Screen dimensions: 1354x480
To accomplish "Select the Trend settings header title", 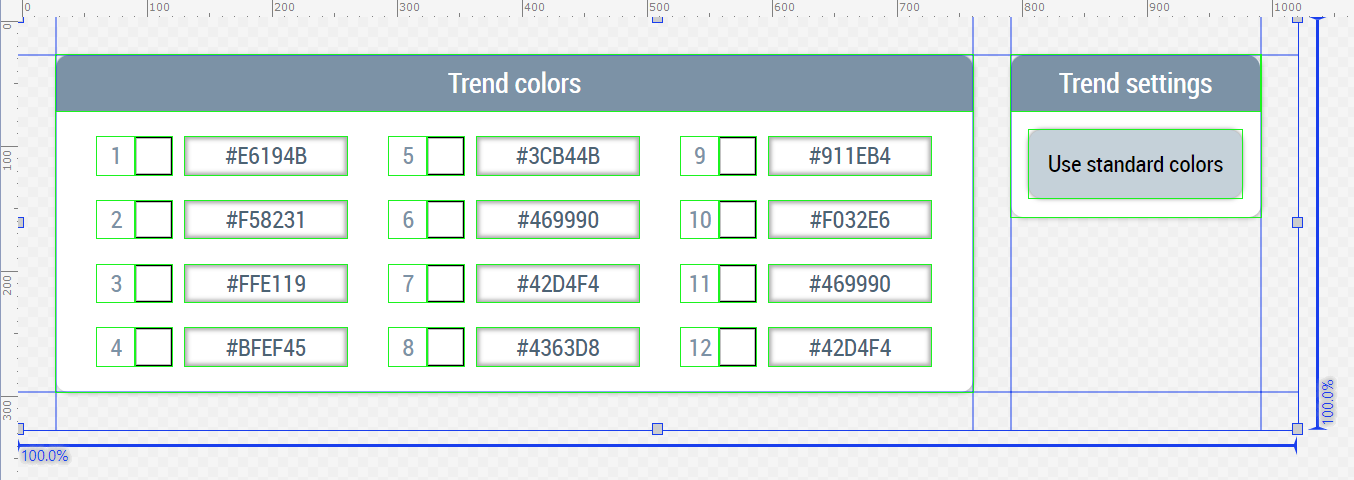I will 1135,83.
